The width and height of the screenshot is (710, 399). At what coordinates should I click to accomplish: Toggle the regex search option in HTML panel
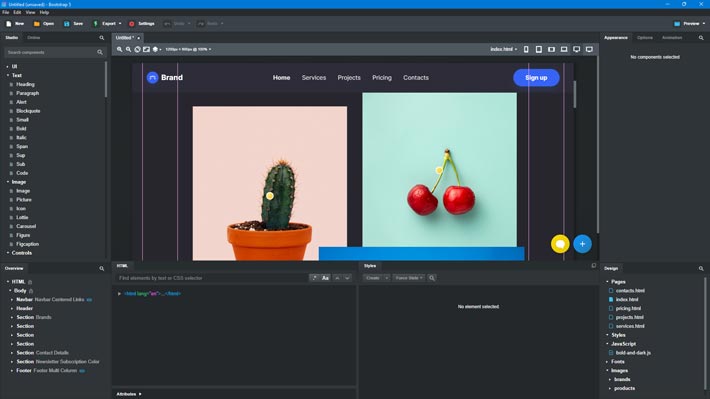click(x=315, y=278)
